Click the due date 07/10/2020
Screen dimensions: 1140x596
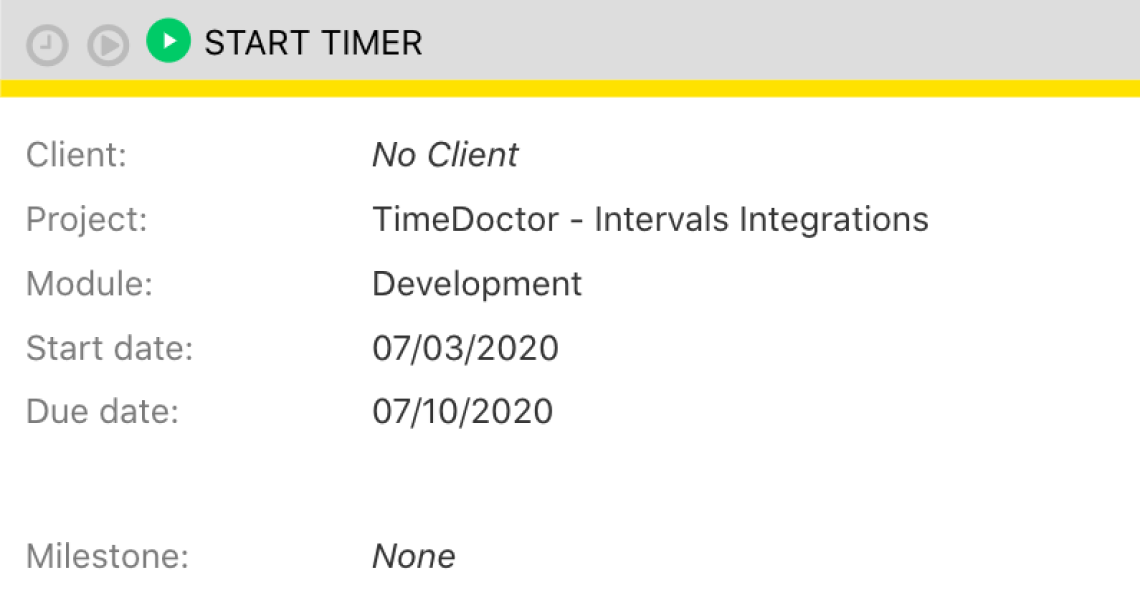[x=462, y=411]
